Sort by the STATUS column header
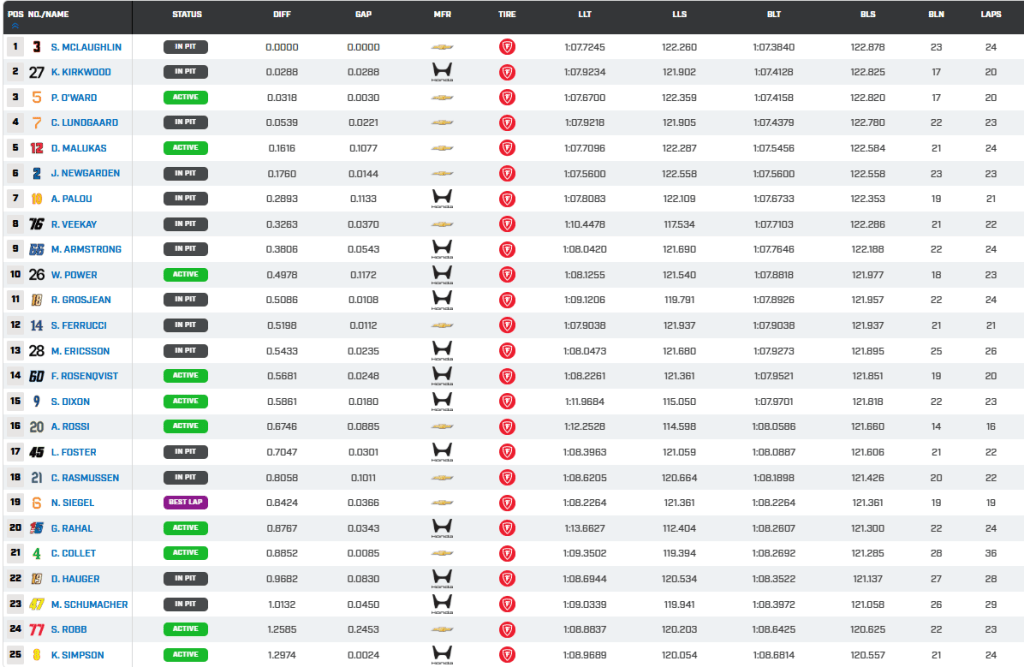This screenshot has height=667, width=1024. point(187,14)
